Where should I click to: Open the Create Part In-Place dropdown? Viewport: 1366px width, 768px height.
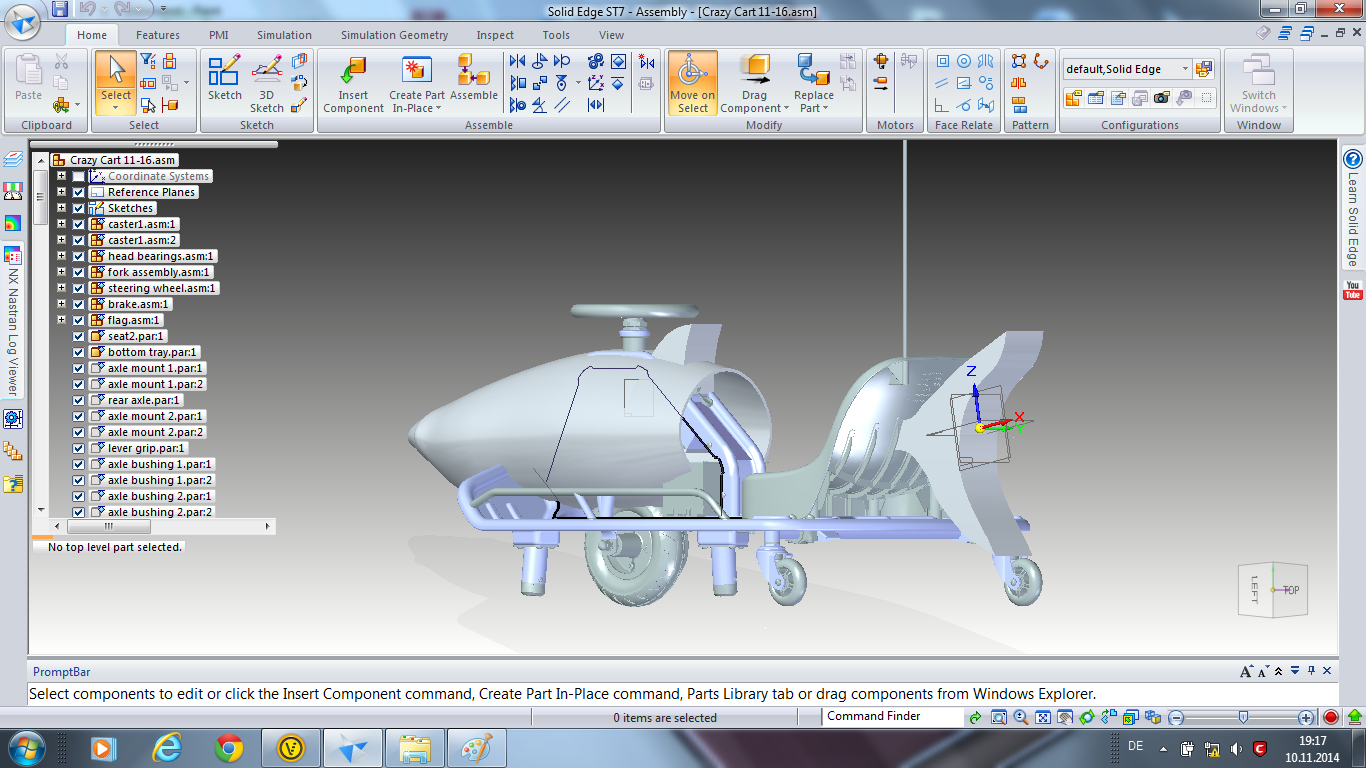[x=438, y=108]
